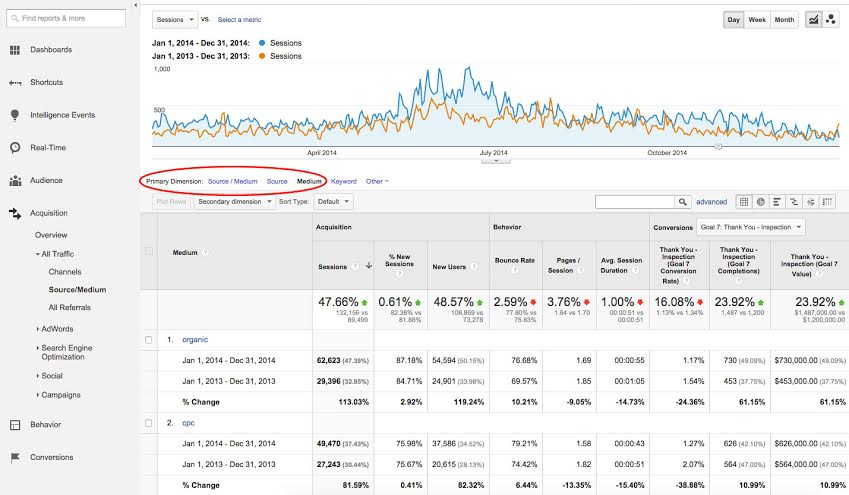Viewport: 849px width, 495px height.
Task: Switch graph interval to Week
Action: pos(757,20)
